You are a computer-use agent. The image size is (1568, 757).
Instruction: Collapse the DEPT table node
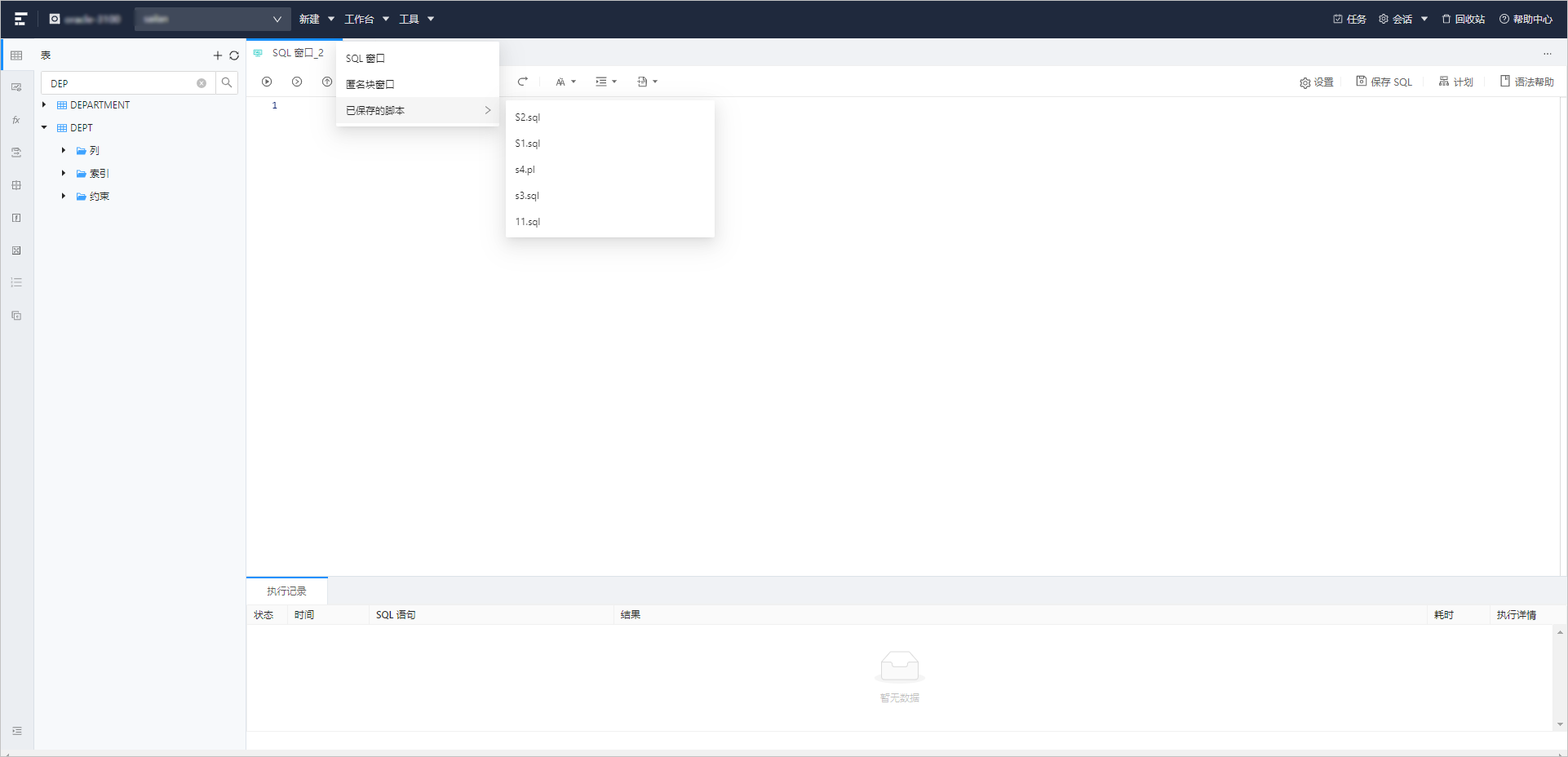[44, 128]
